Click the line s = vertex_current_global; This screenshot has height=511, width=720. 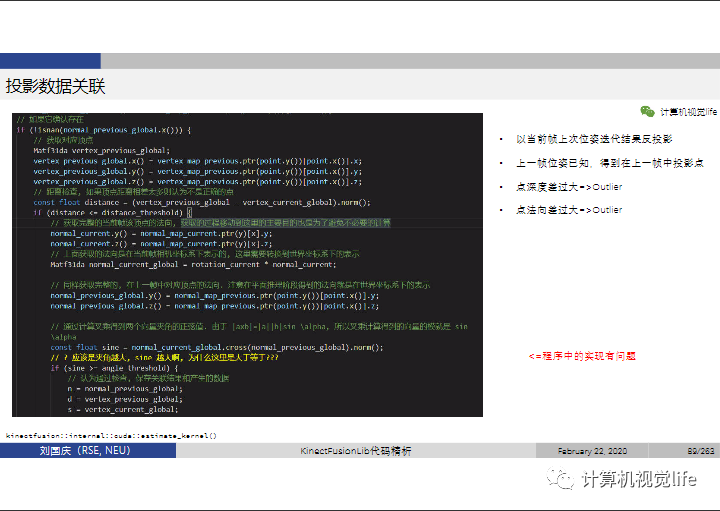click(123, 410)
